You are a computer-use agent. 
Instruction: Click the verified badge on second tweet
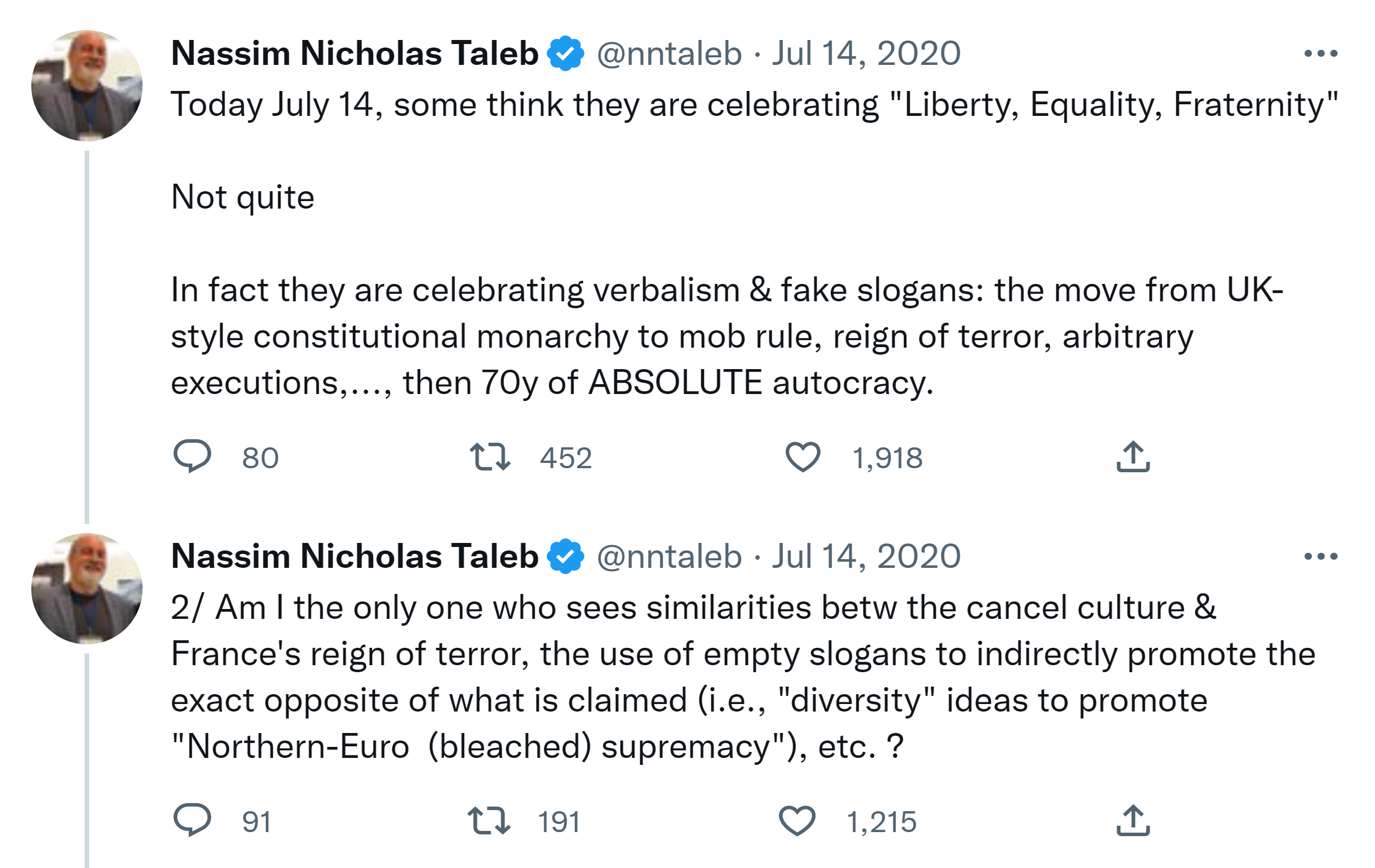point(566,557)
